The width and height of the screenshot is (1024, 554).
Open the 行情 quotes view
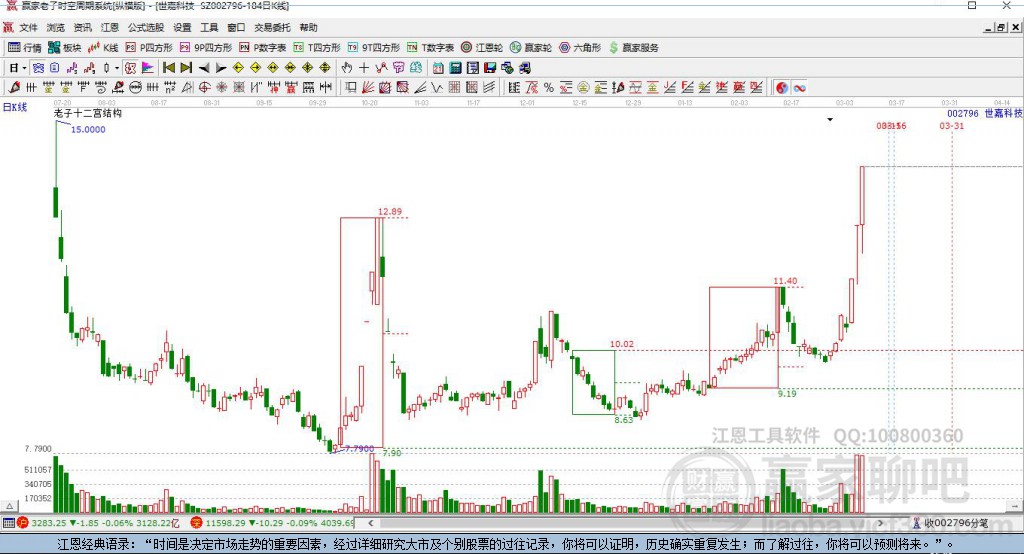tap(24, 48)
